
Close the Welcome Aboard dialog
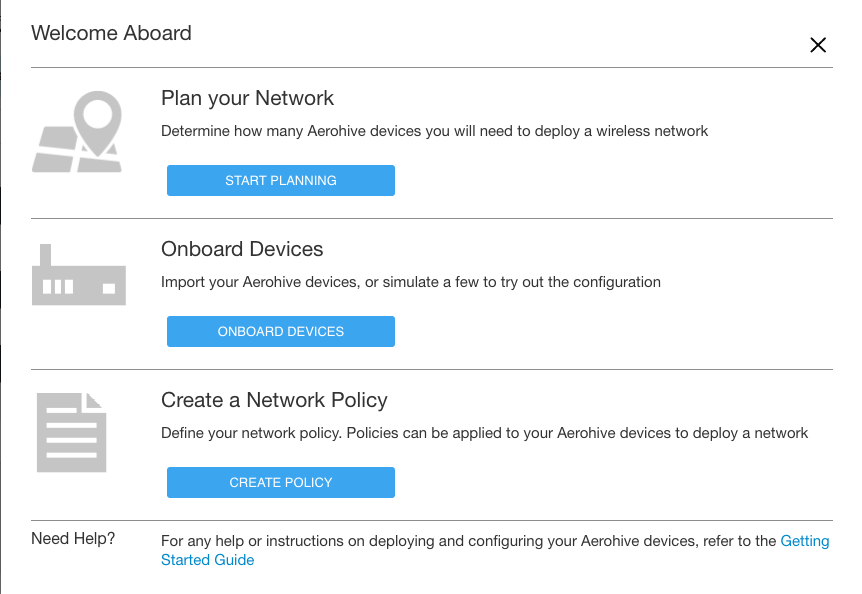(x=817, y=45)
